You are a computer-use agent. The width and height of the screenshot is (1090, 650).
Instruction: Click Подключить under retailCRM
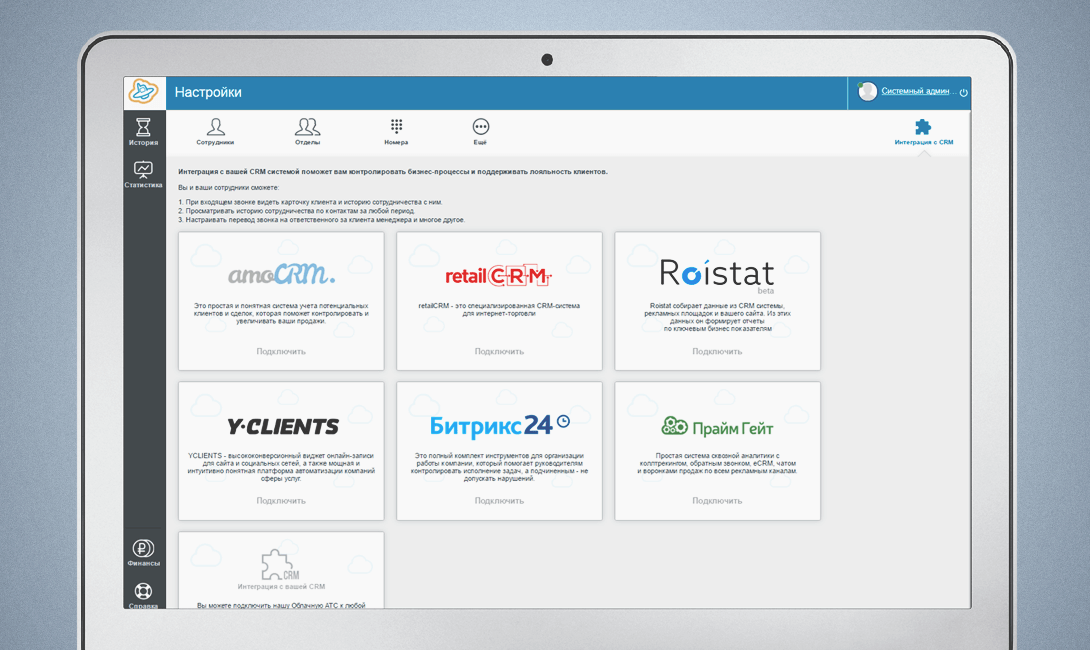tap(499, 352)
